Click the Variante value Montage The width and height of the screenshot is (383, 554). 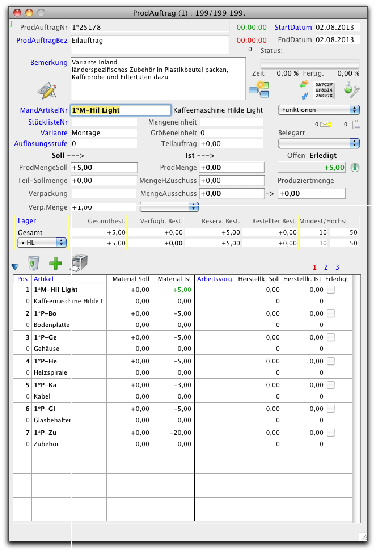point(86,133)
